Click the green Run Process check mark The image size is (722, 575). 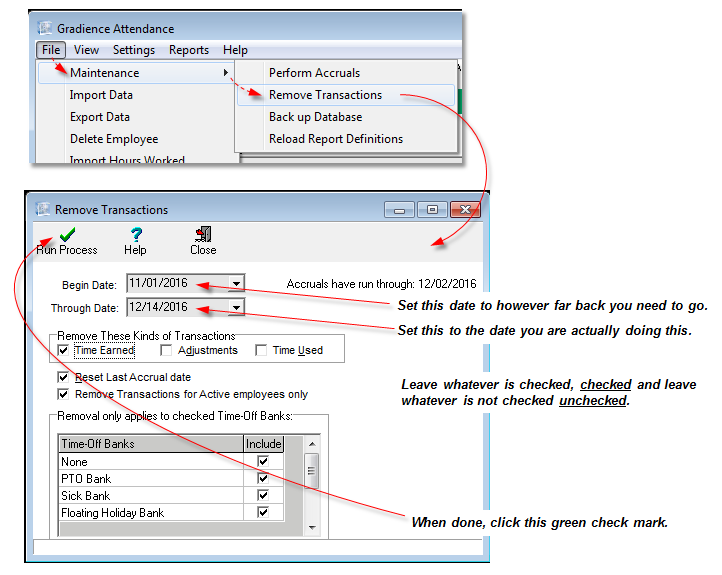pos(68,234)
